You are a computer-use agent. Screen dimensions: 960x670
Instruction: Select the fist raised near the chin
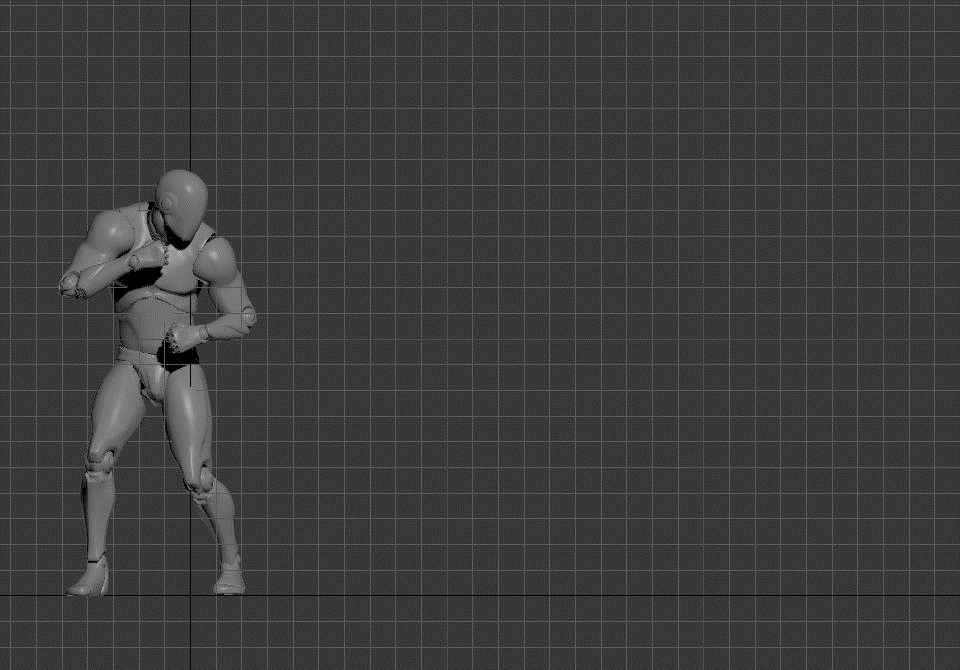[x=146, y=257]
